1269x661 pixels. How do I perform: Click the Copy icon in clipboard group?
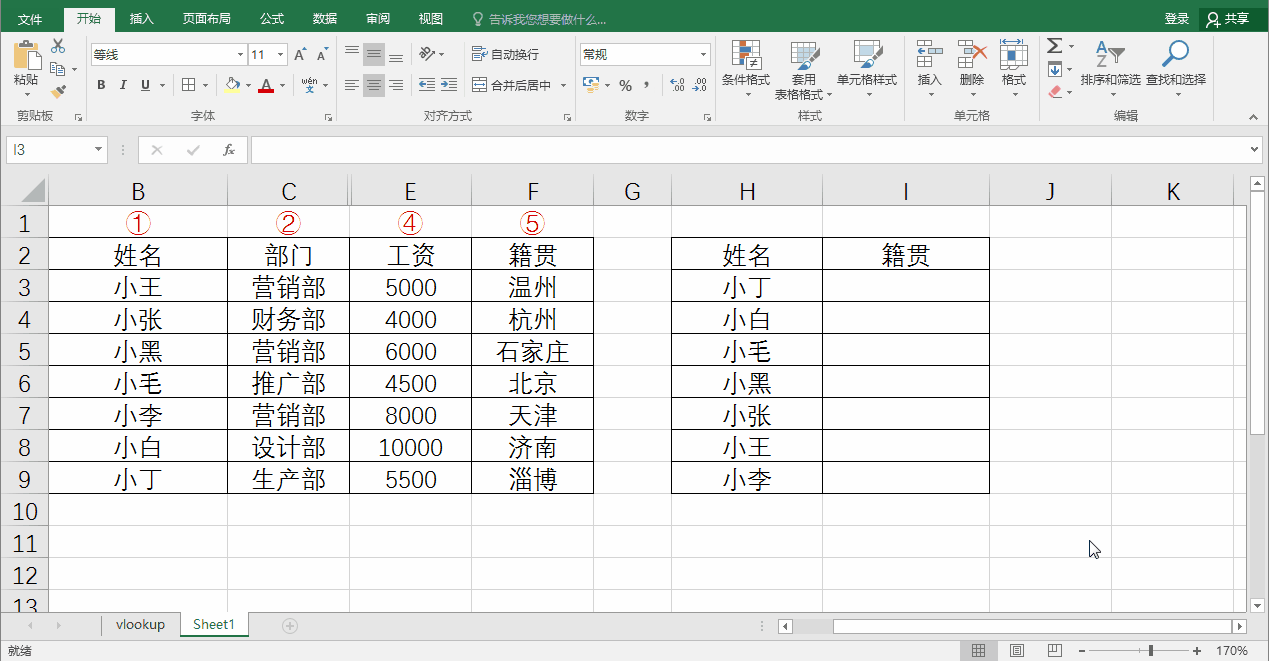click(x=58, y=69)
